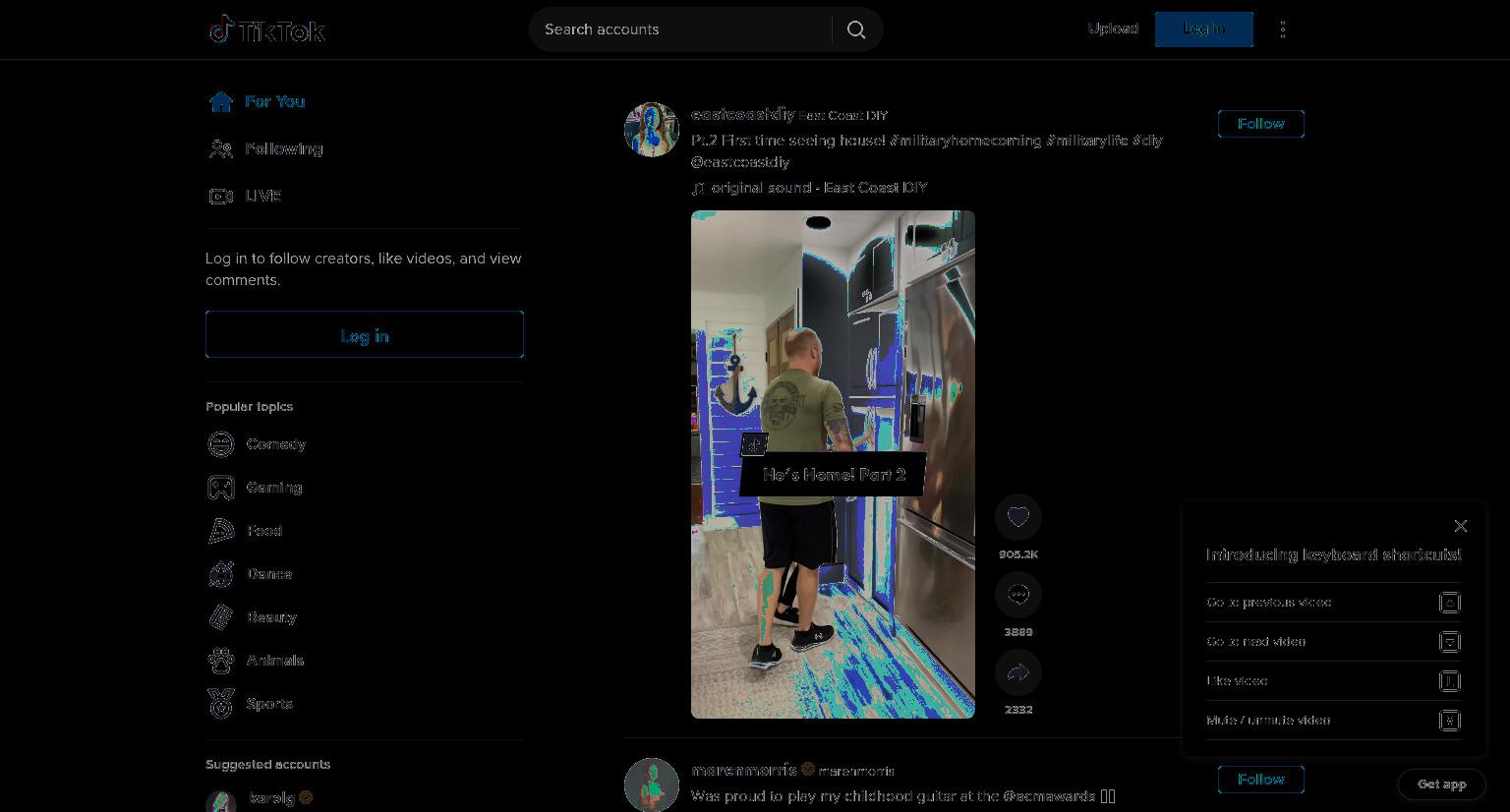Follow the marenmorris account

point(1261,780)
